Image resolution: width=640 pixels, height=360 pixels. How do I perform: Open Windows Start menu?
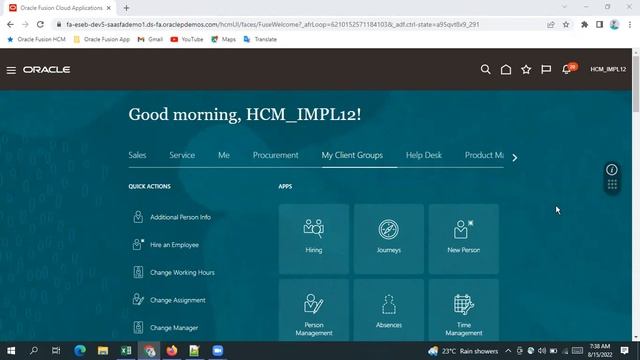tap(11, 351)
